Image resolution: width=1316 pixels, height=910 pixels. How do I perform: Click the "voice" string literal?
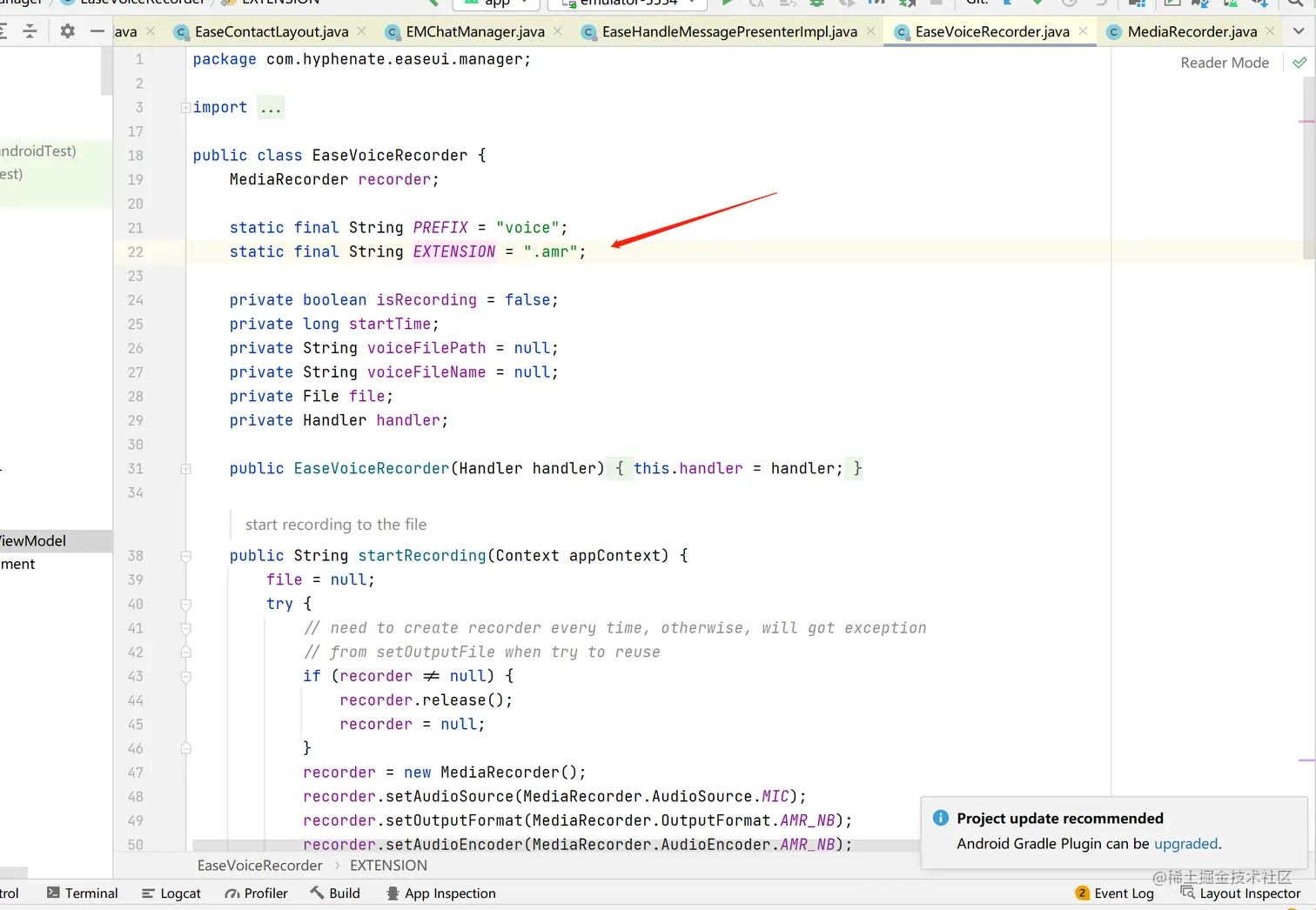pyautogui.click(x=527, y=228)
